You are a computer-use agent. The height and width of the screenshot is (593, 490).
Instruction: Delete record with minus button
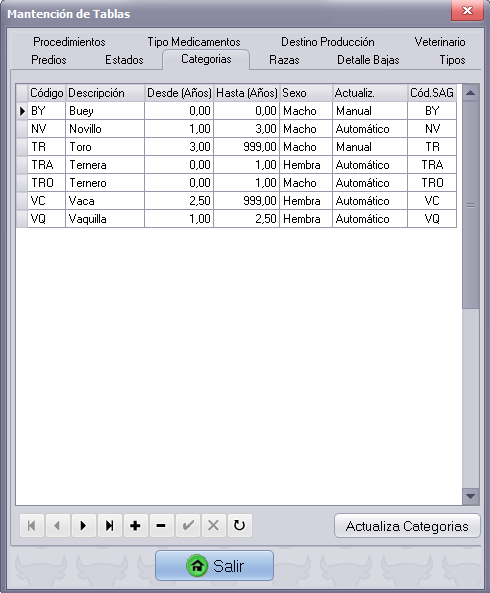[161, 525]
